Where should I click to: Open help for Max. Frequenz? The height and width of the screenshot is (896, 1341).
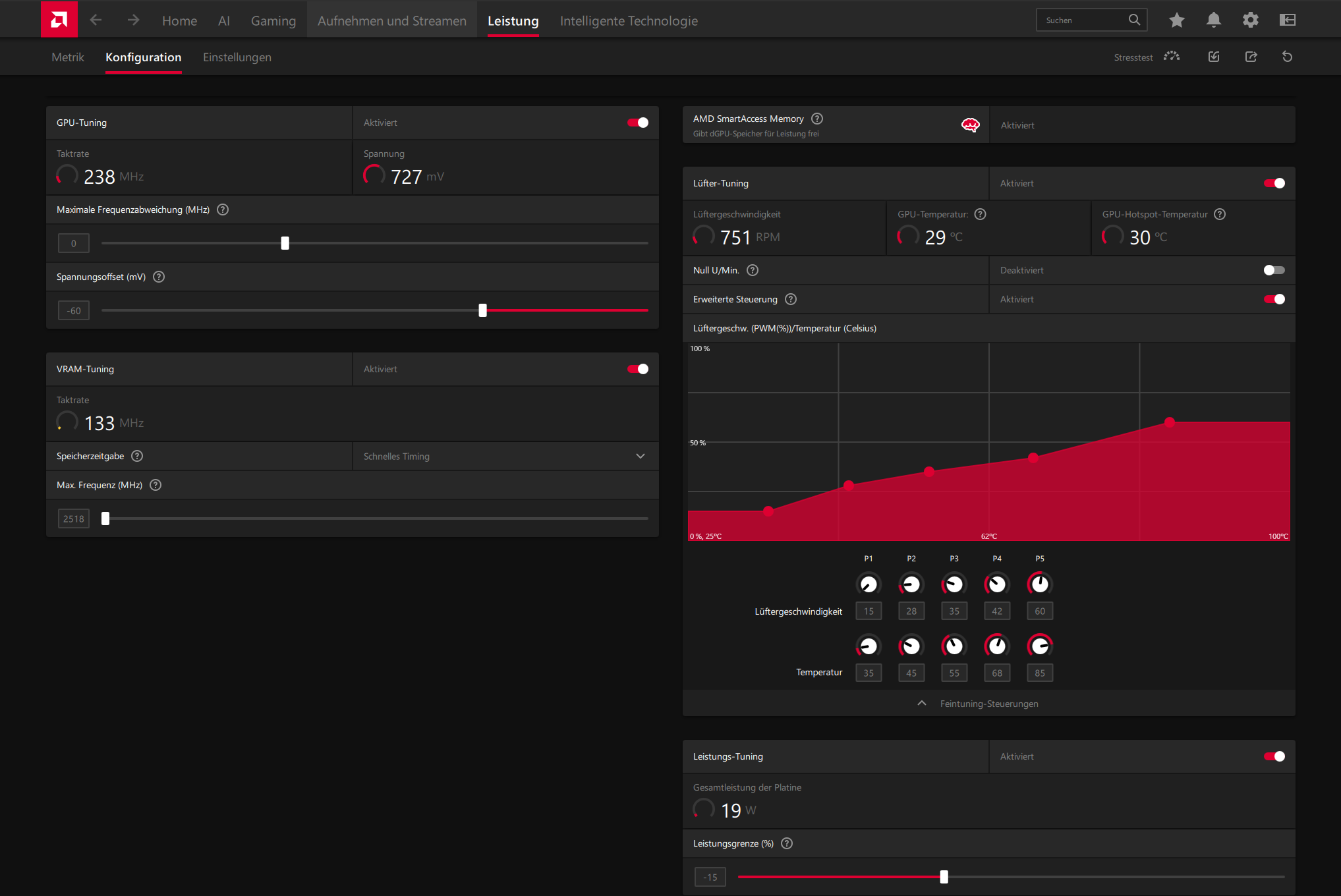[156, 485]
